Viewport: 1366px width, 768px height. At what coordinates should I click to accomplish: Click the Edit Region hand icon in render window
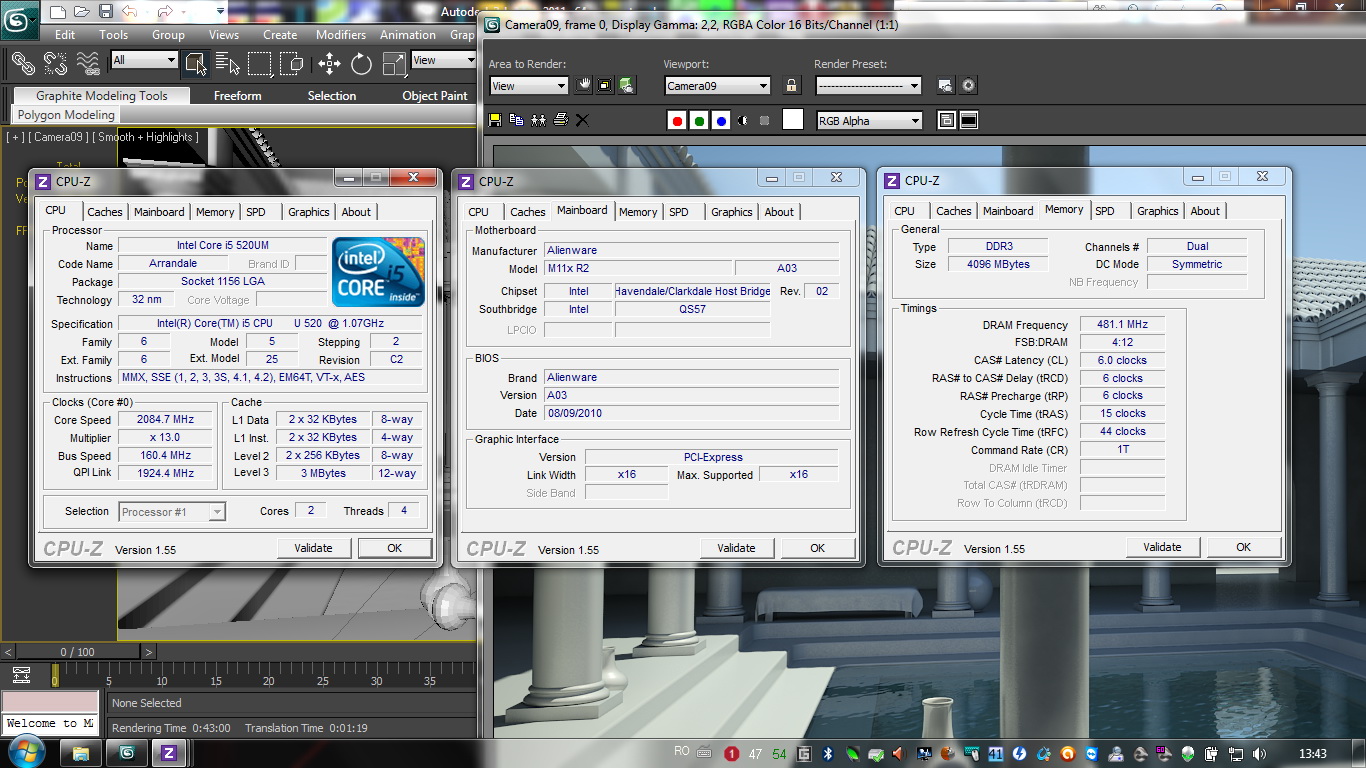click(584, 85)
